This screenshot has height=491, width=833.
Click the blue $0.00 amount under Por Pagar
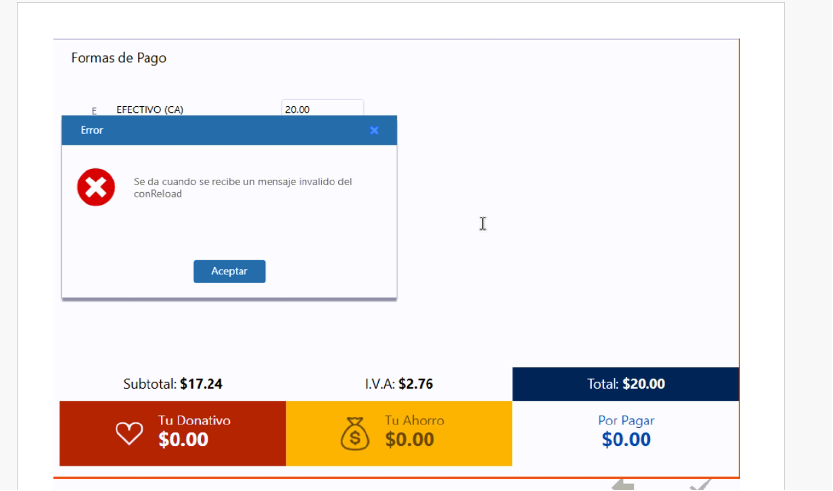(x=626, y=440)
